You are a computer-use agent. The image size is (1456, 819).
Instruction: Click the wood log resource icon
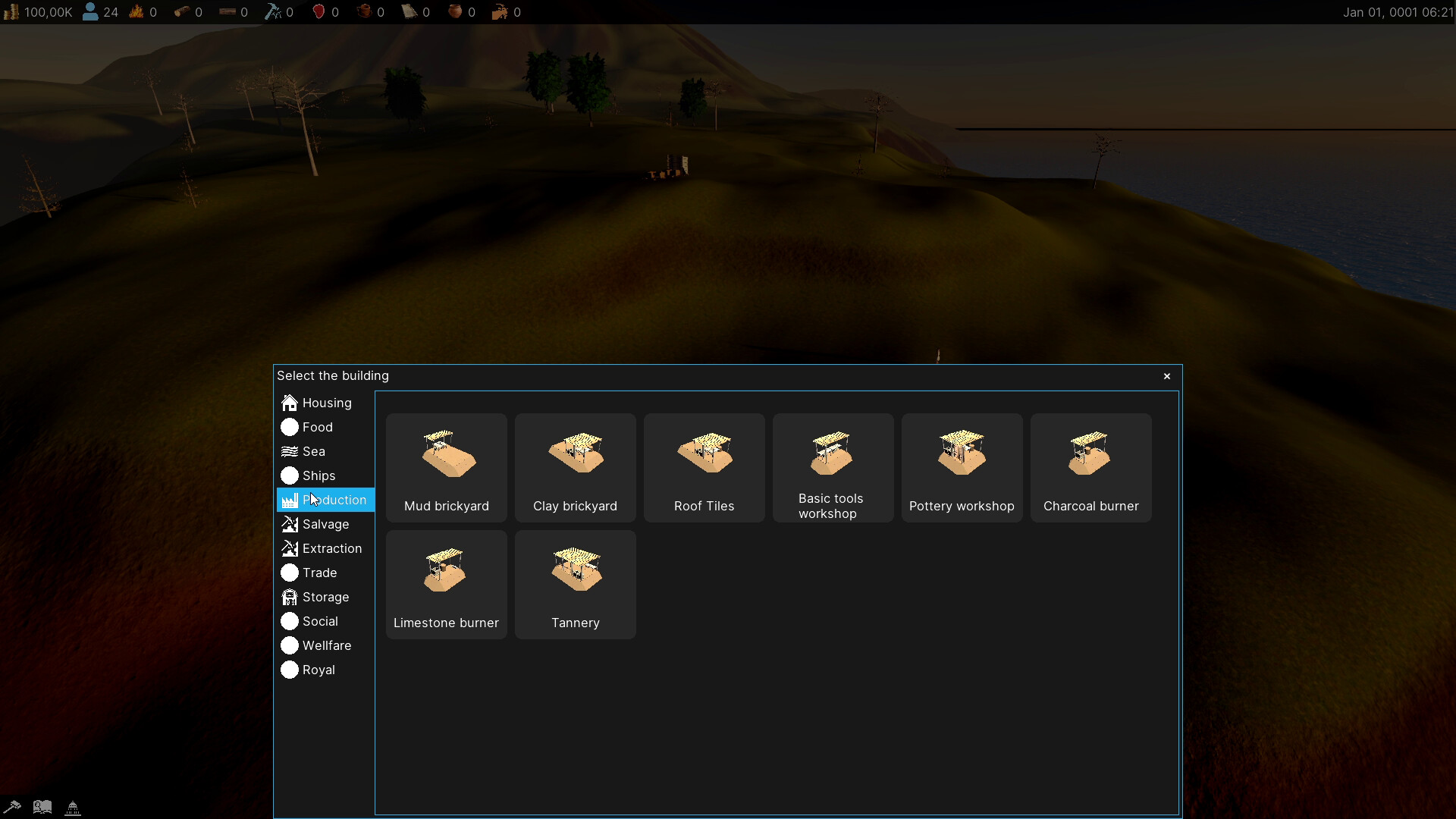pos(182,12)
